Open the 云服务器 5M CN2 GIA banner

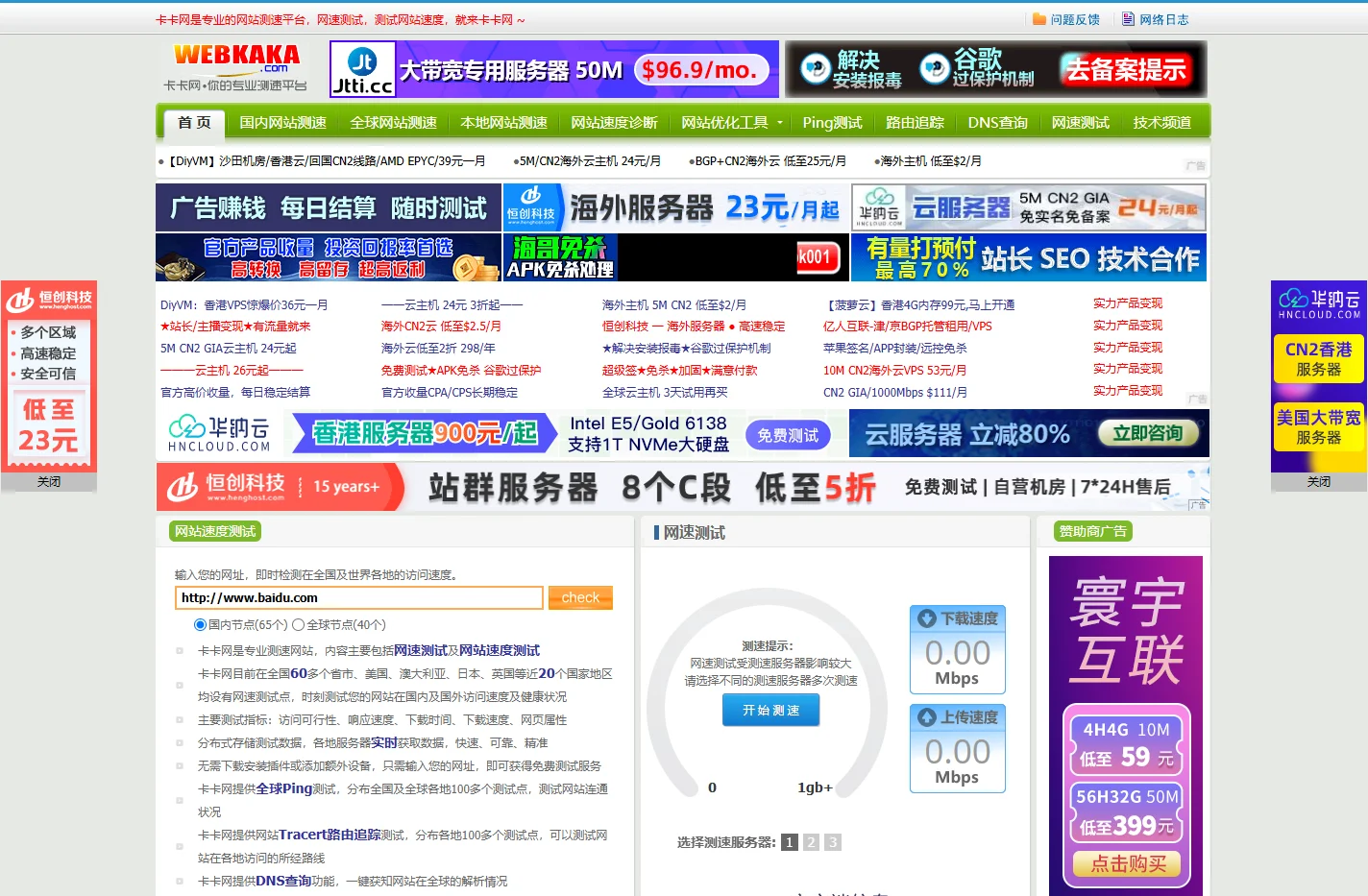pos(1028,207)
